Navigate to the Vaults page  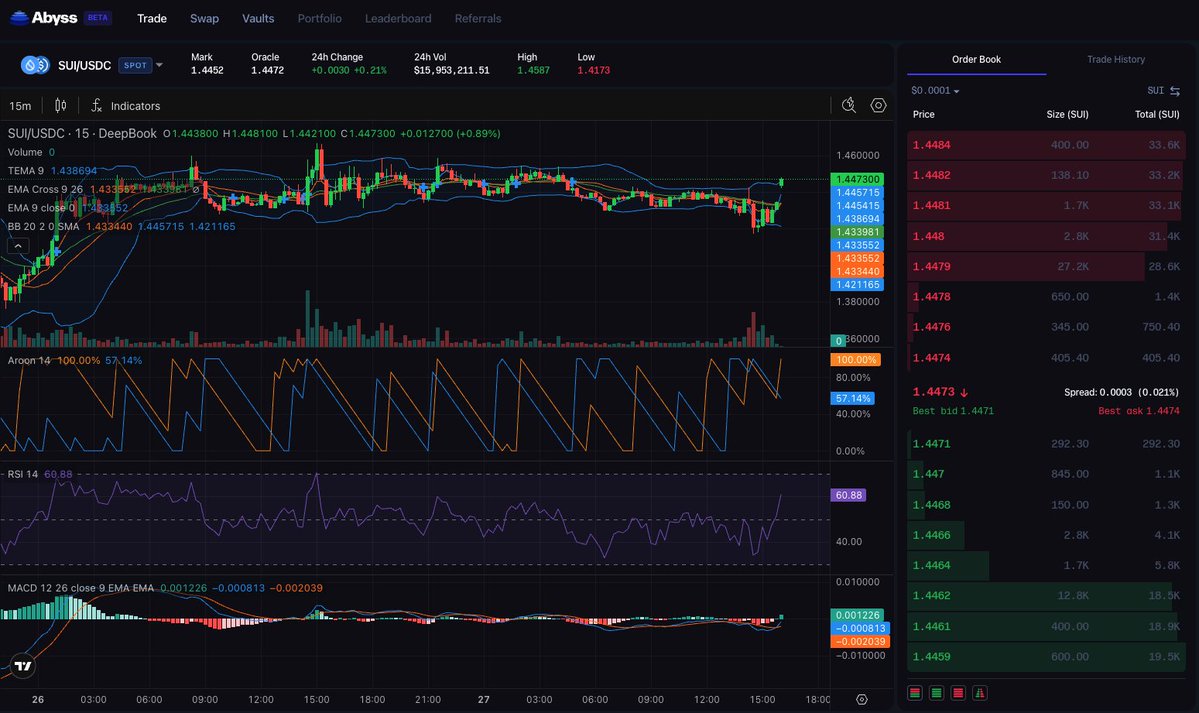coord(258,18)
